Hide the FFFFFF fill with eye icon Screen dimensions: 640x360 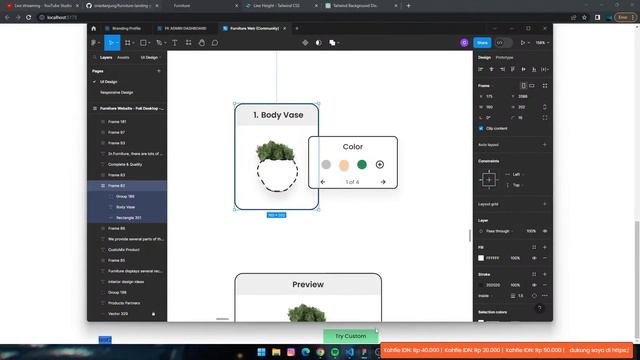pyautogui.click(x=534, y=258)
